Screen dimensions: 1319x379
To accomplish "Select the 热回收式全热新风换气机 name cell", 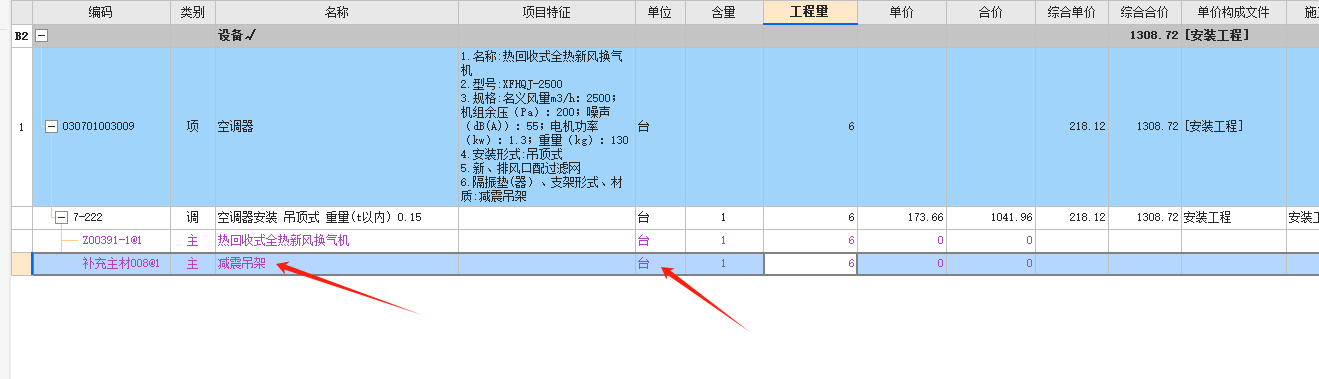I will [x=336, y=241].
